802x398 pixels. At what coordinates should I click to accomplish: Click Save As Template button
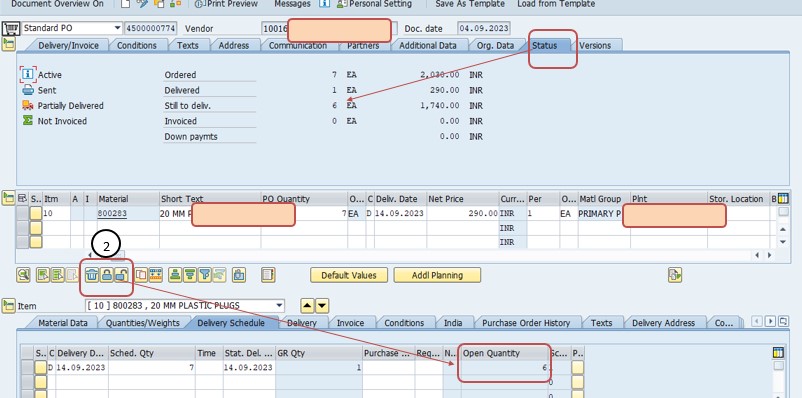[470, 4]
